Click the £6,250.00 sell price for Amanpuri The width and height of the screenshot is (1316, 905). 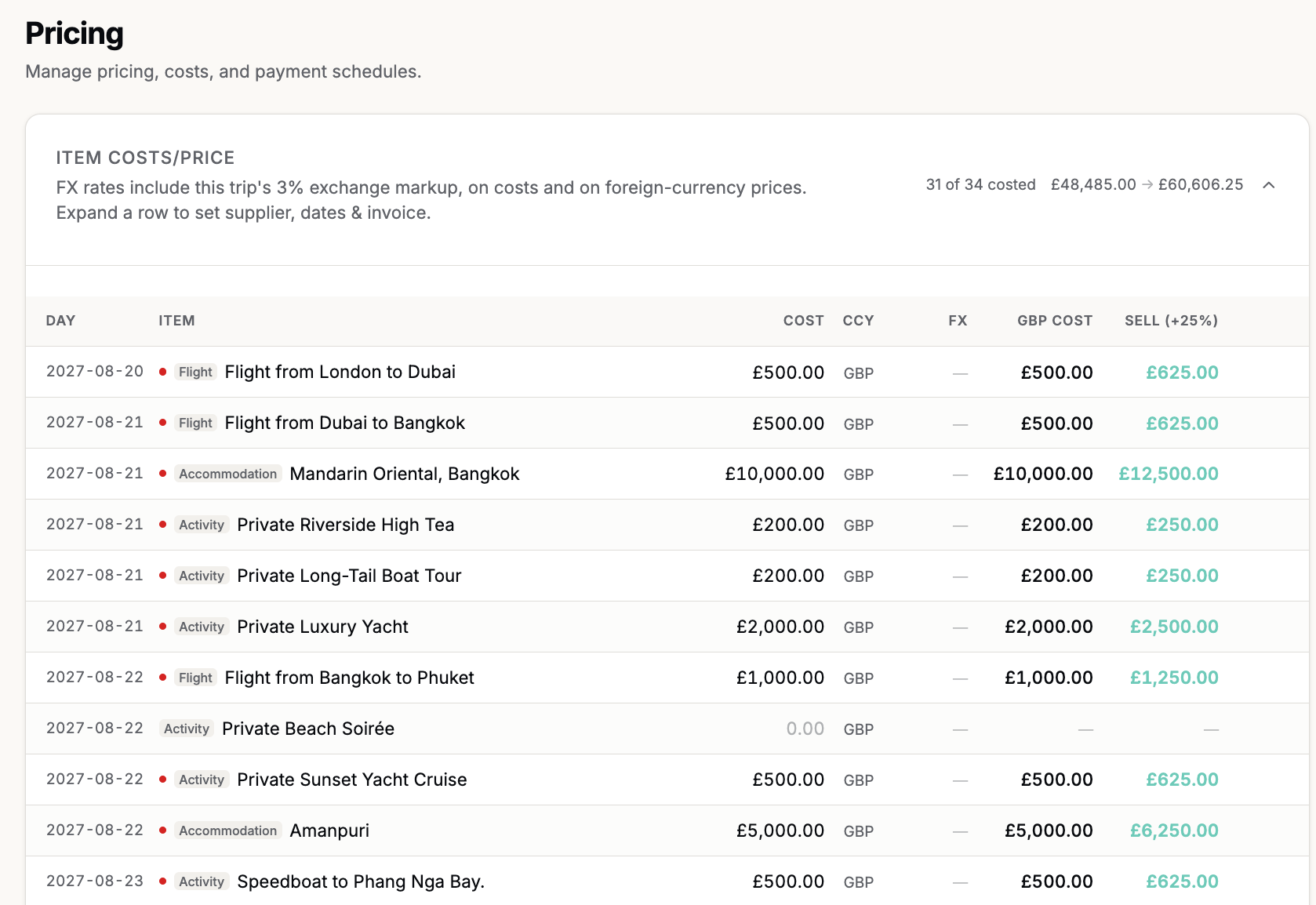[1174, 830]
